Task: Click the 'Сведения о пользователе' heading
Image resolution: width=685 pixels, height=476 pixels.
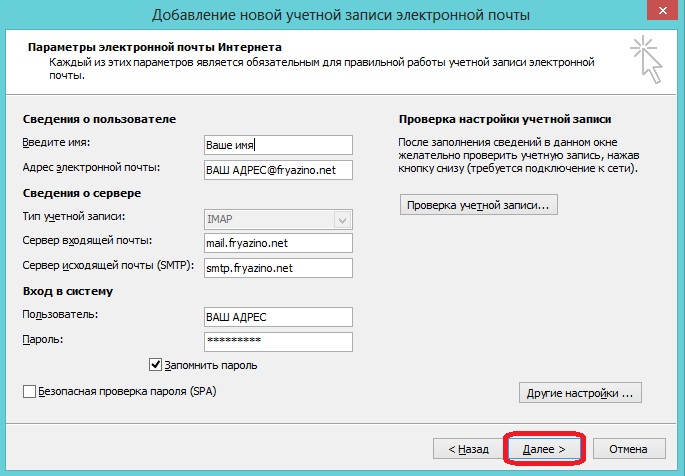Action: click(x=99, y=119)
